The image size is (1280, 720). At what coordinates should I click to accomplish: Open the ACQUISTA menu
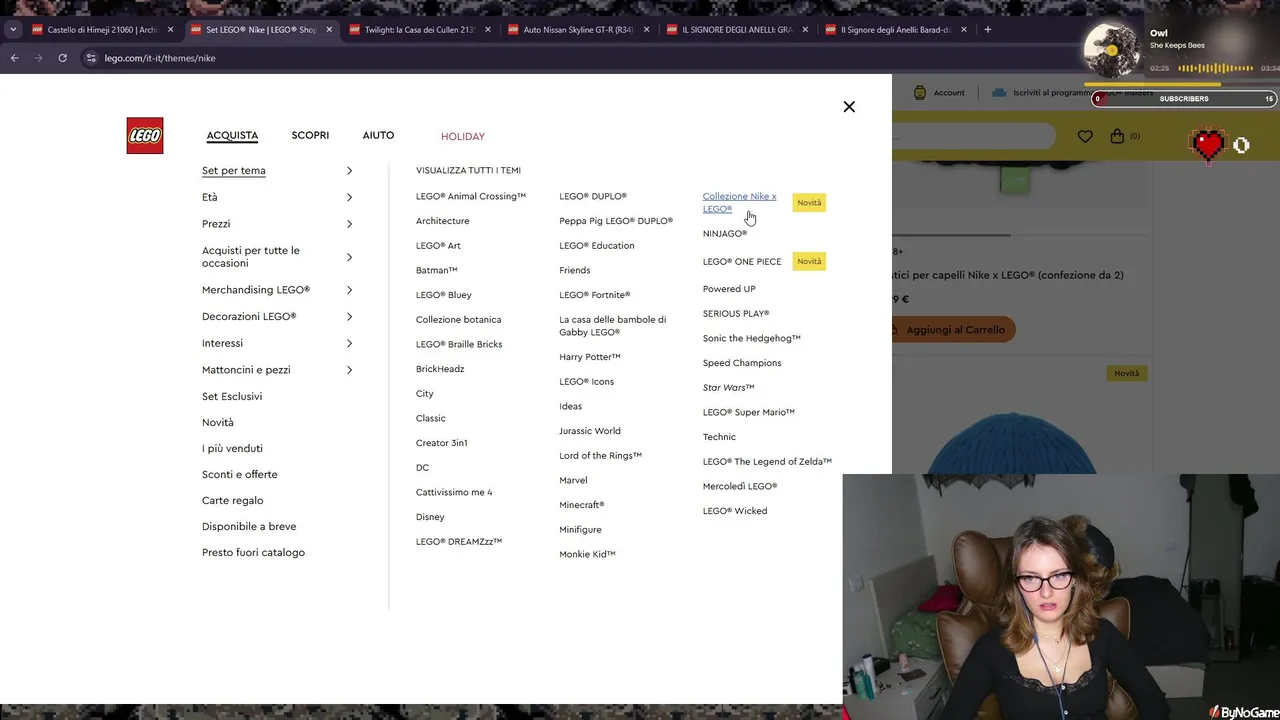pyautogui.click(x=232, y=136)
